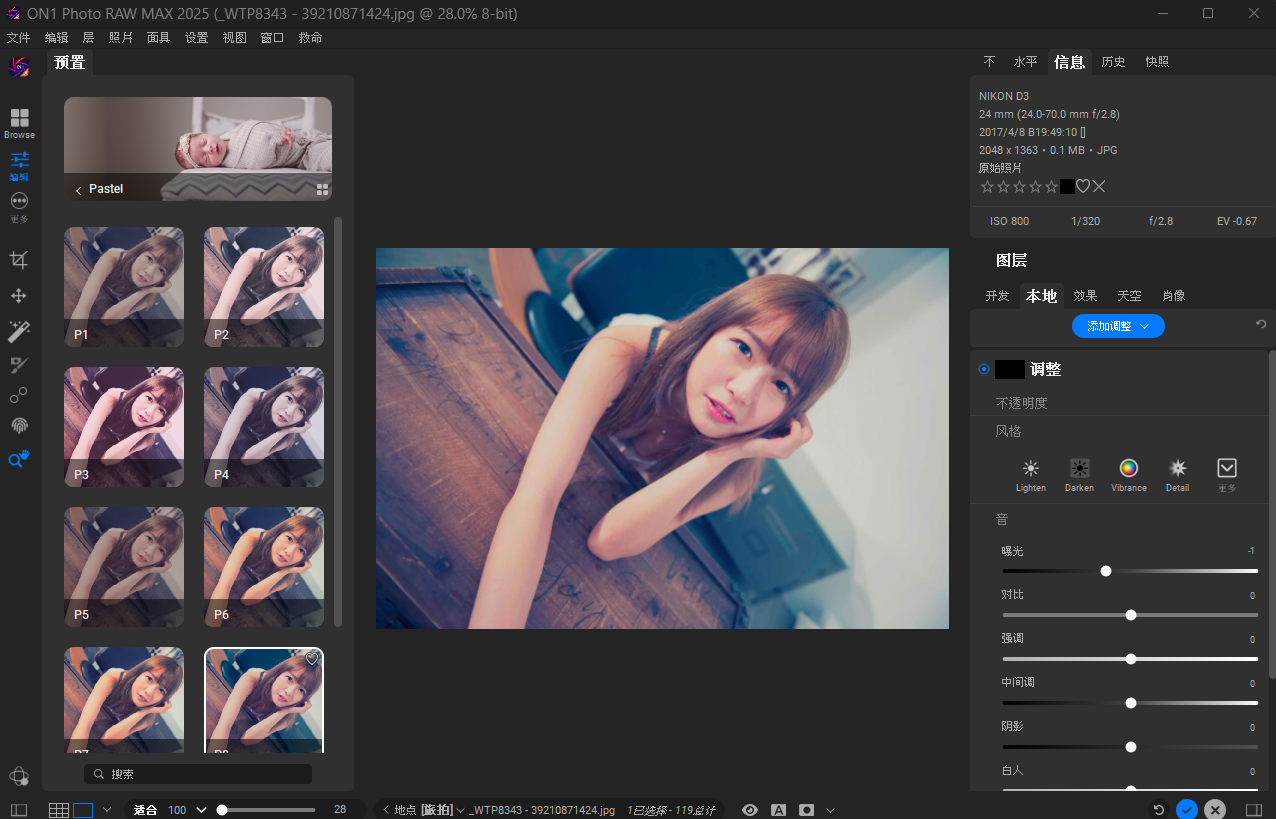This screenshot has width=1276, height=819.
Task: Select the masking brush tool
Action: pyautogui.click(x=19, y=364)
